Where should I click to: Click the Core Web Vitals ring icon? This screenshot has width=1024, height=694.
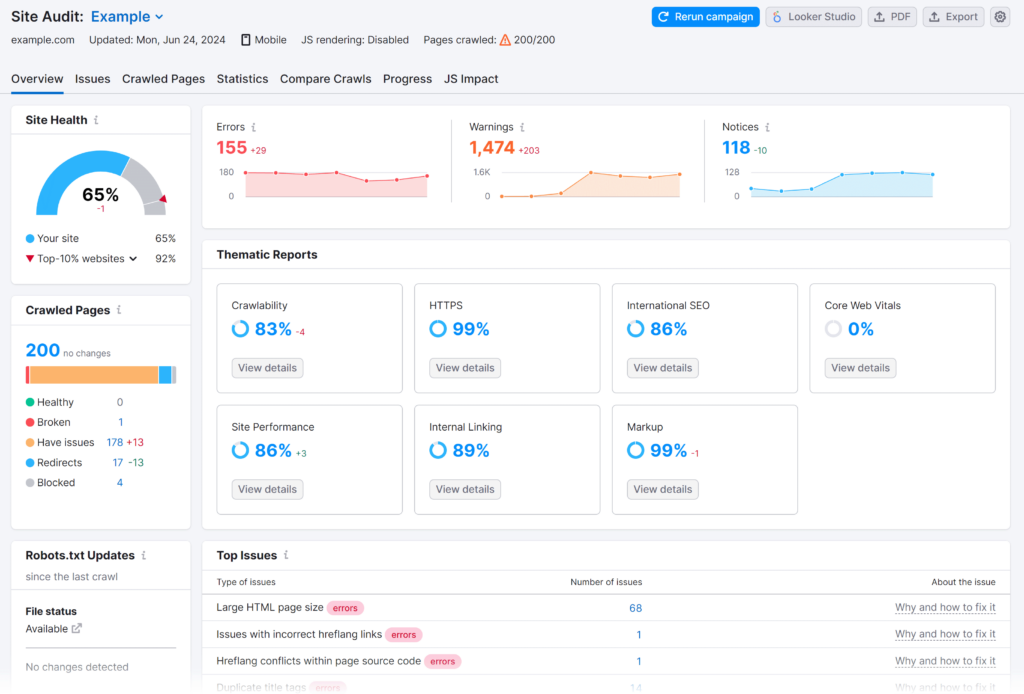(x=833, y=329)
